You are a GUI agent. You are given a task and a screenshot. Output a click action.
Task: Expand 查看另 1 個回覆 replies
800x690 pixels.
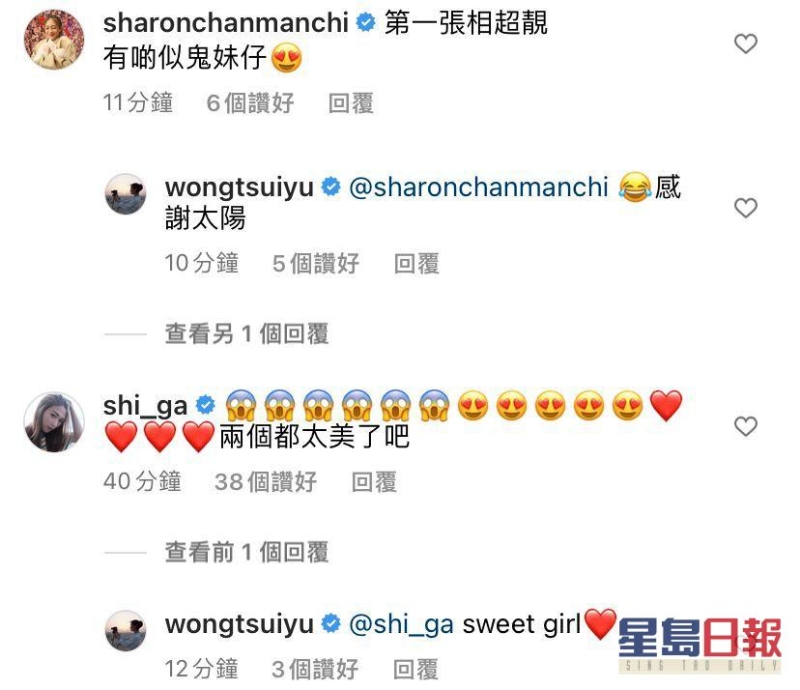click(x=246, y=334)
